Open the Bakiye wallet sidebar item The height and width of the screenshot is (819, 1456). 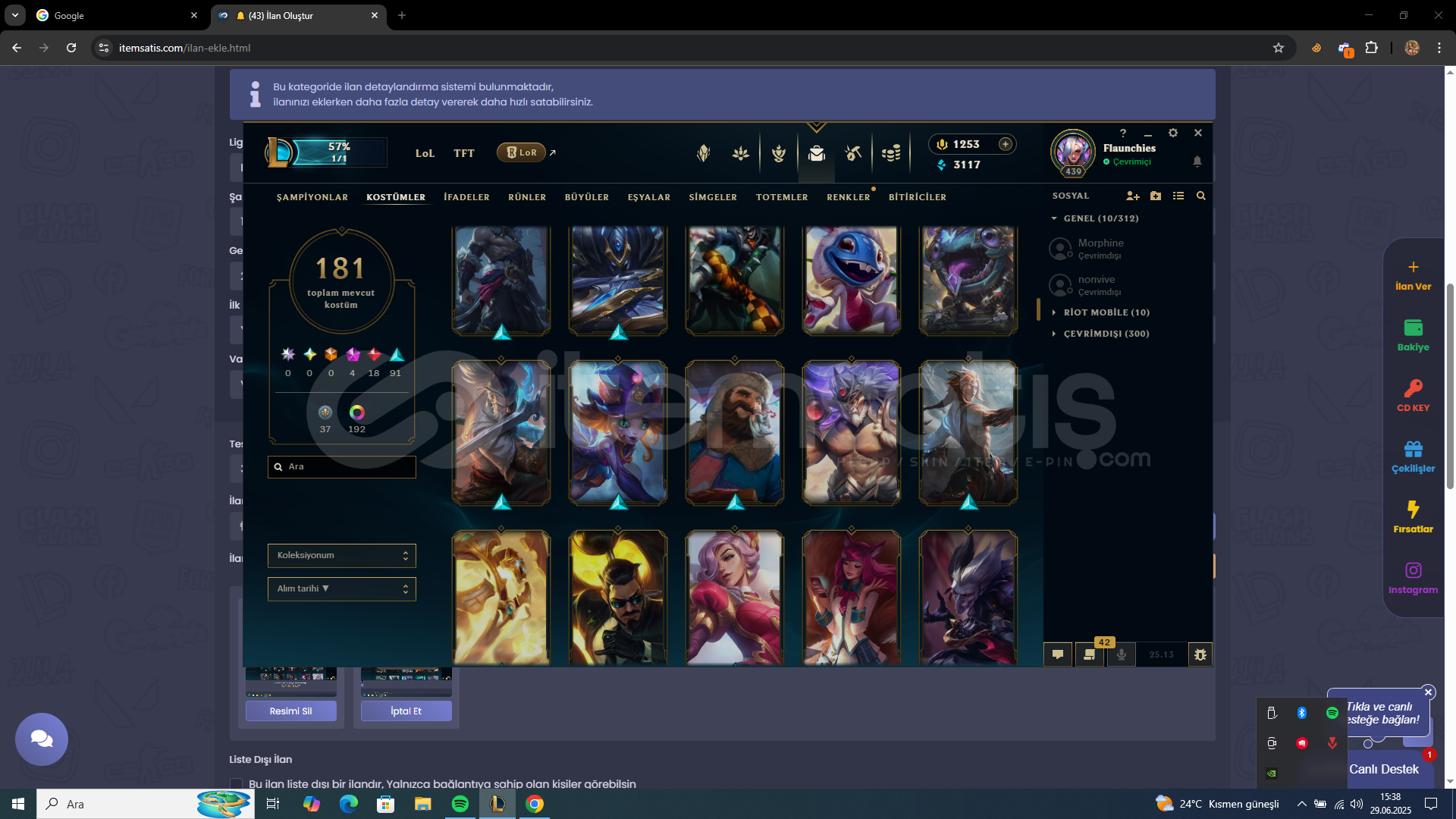click(x=1414, y=335)
